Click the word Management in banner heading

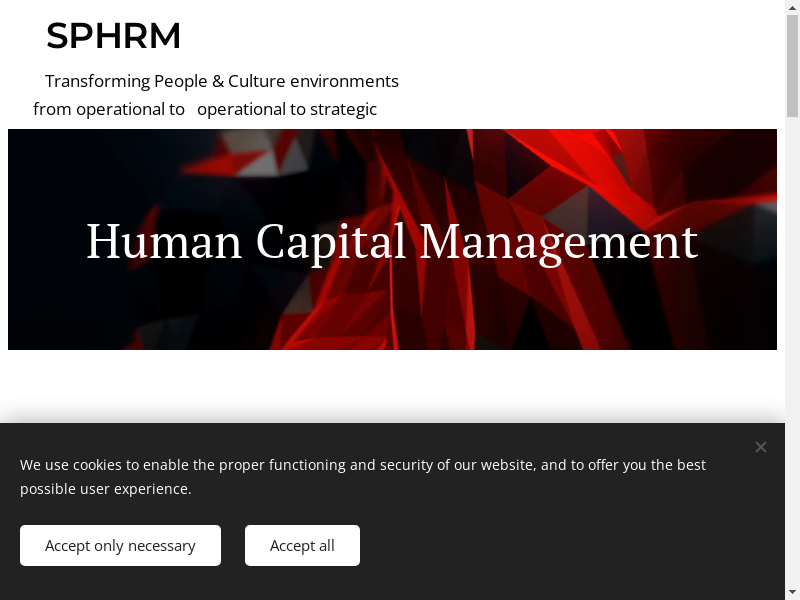click(x=558, y=242)
